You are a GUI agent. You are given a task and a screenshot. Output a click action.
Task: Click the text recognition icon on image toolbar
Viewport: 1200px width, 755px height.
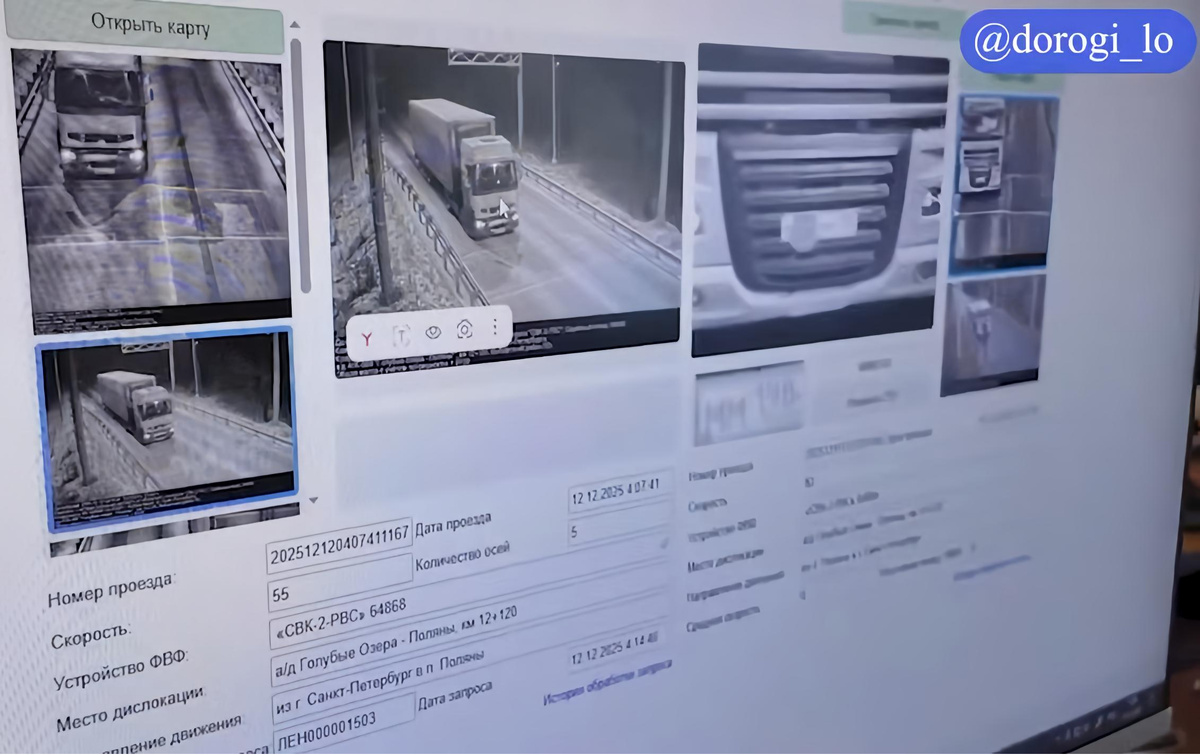pos(401,336)
